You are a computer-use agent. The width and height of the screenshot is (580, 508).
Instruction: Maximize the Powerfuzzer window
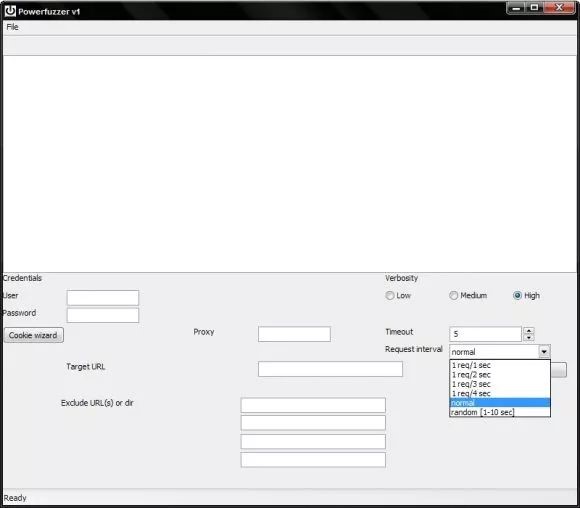tap(534, 7)
